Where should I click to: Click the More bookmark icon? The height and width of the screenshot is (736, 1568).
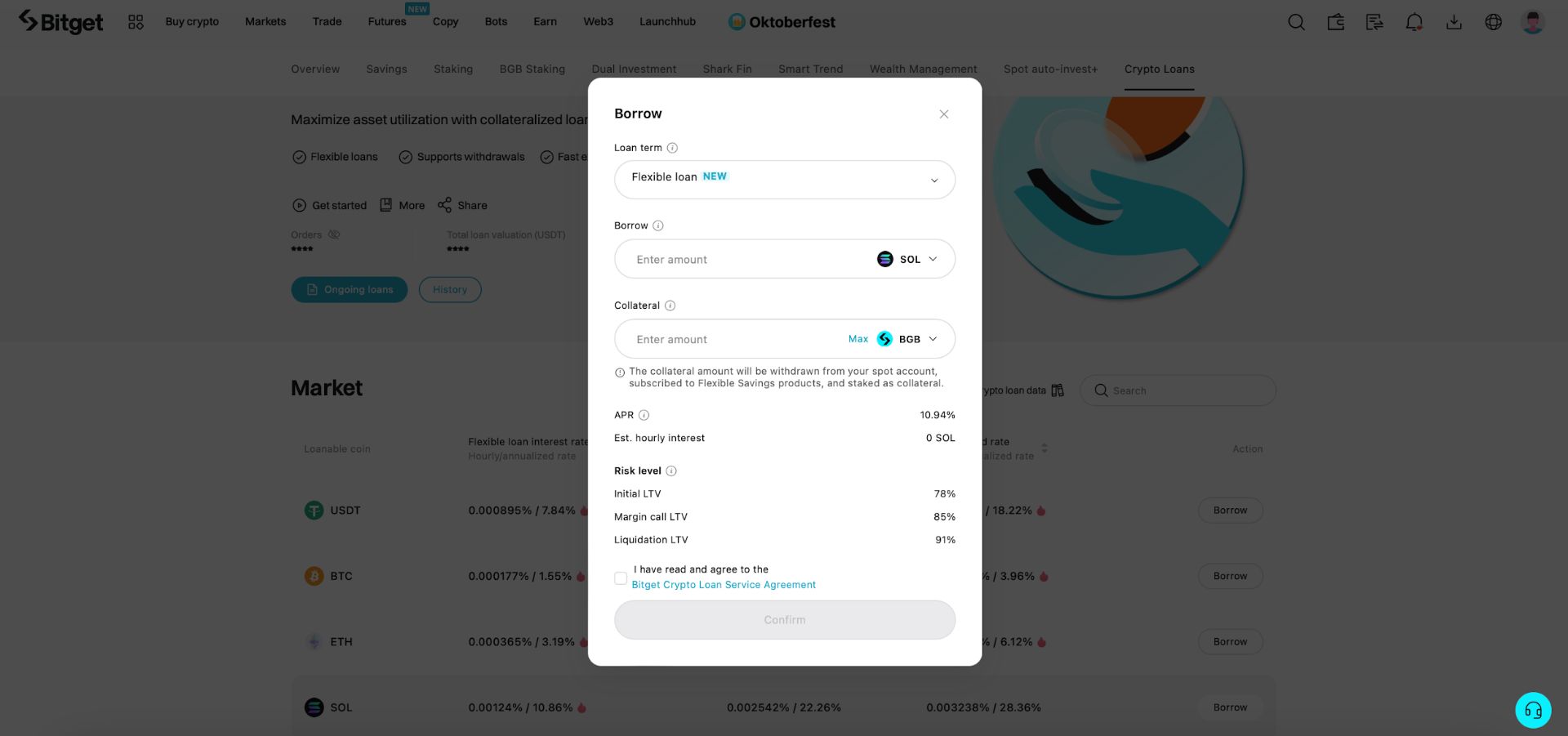[x=386, y=205]
